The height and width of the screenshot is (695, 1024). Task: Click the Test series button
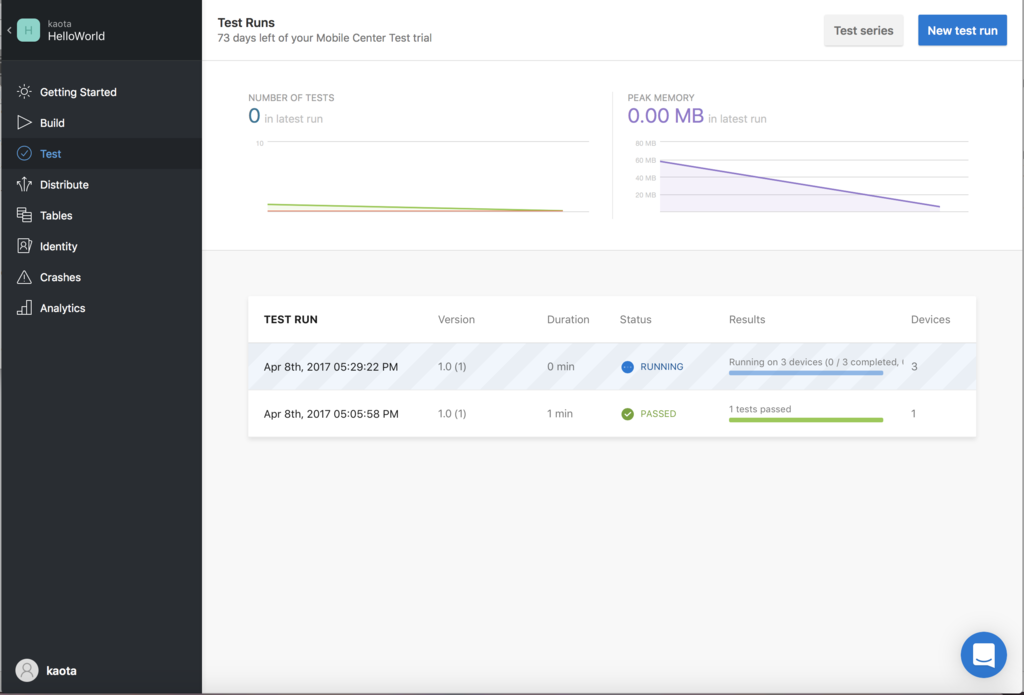click(863, 30)
